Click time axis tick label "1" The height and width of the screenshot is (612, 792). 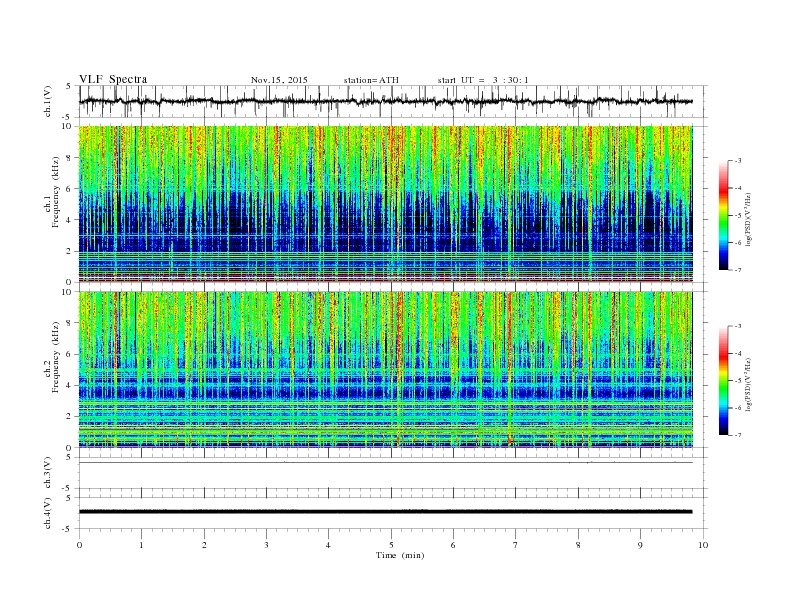141,545
